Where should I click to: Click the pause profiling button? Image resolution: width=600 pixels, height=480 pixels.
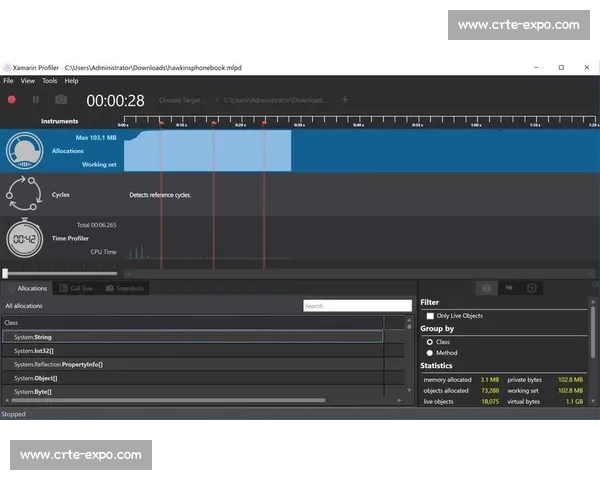click(x=36, y=100)
